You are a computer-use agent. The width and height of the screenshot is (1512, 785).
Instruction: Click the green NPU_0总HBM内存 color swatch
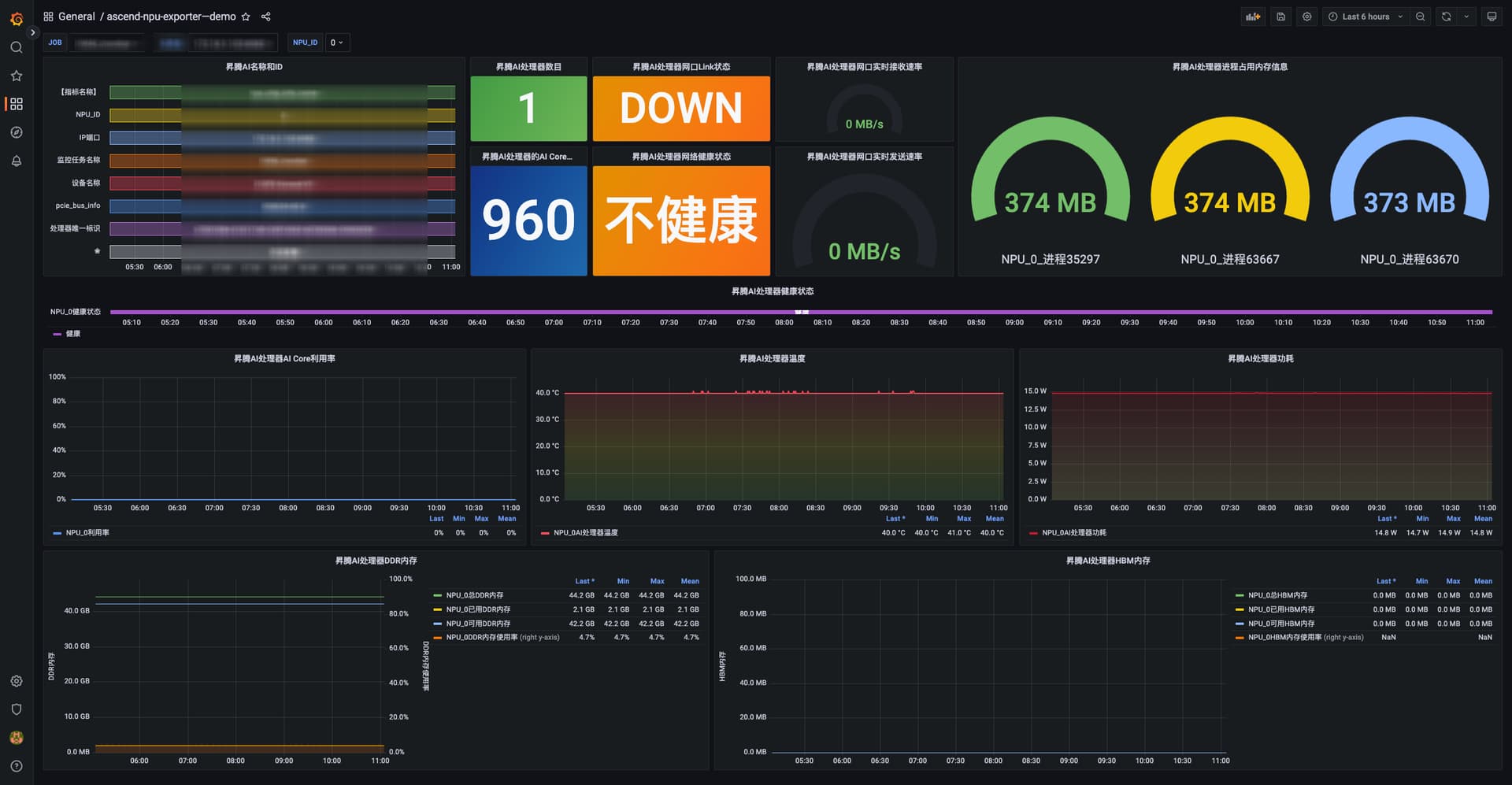tap(1240, 595)
